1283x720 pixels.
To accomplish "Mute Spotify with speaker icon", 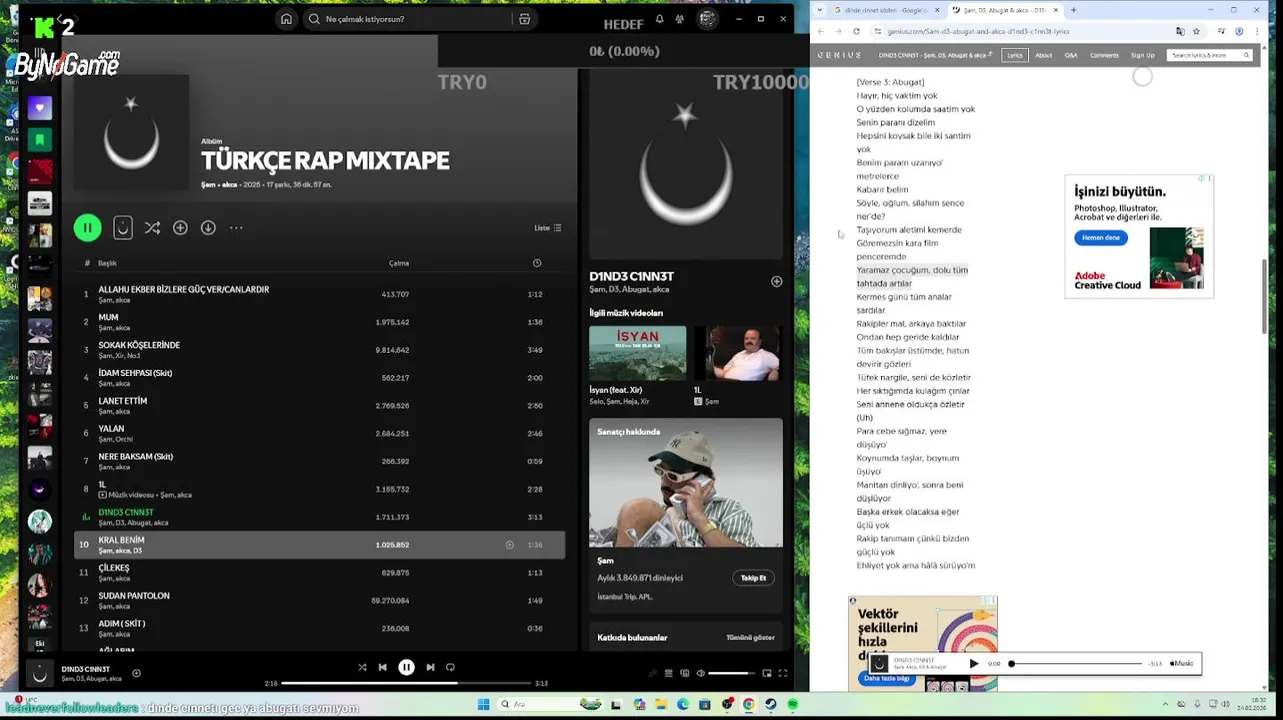I will (700, 673).
